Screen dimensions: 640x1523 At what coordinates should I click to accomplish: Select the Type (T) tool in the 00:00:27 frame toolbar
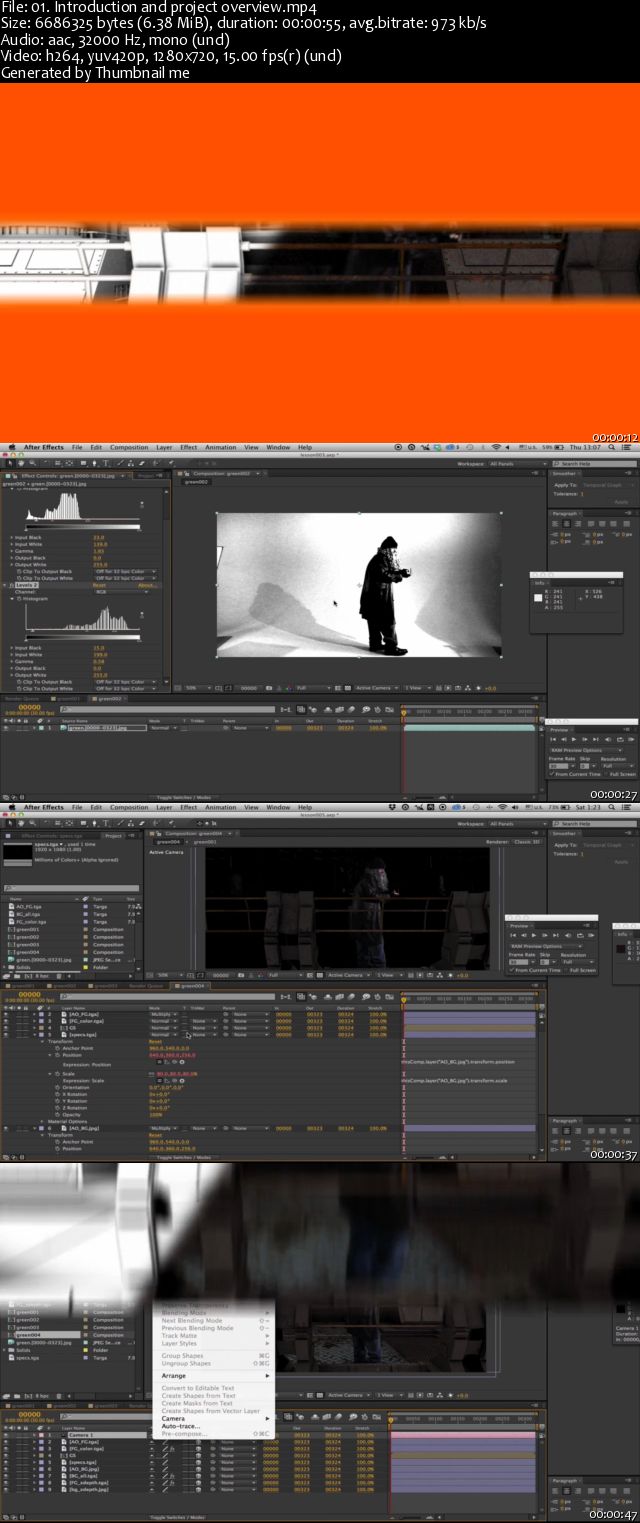[x=107, y=463]
